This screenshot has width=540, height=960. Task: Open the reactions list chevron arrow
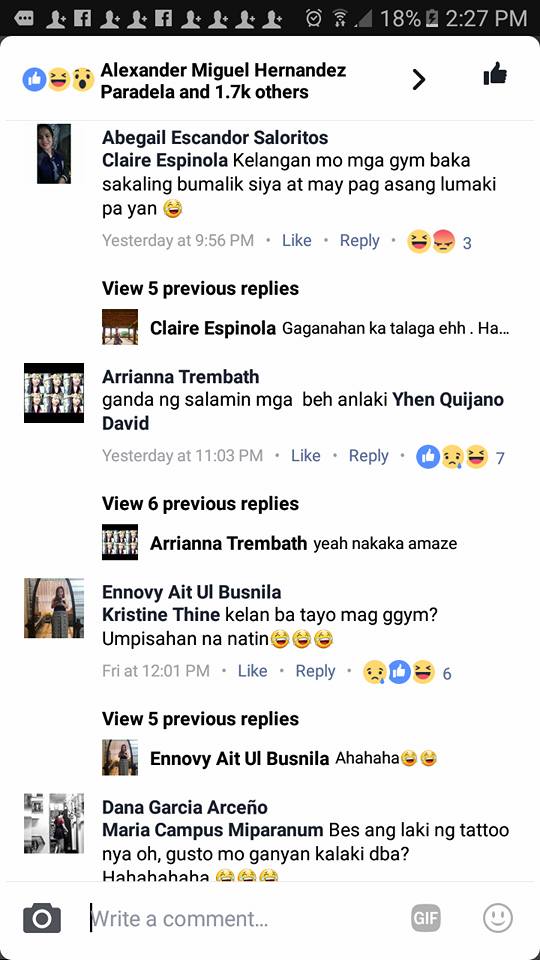(418, 79)
